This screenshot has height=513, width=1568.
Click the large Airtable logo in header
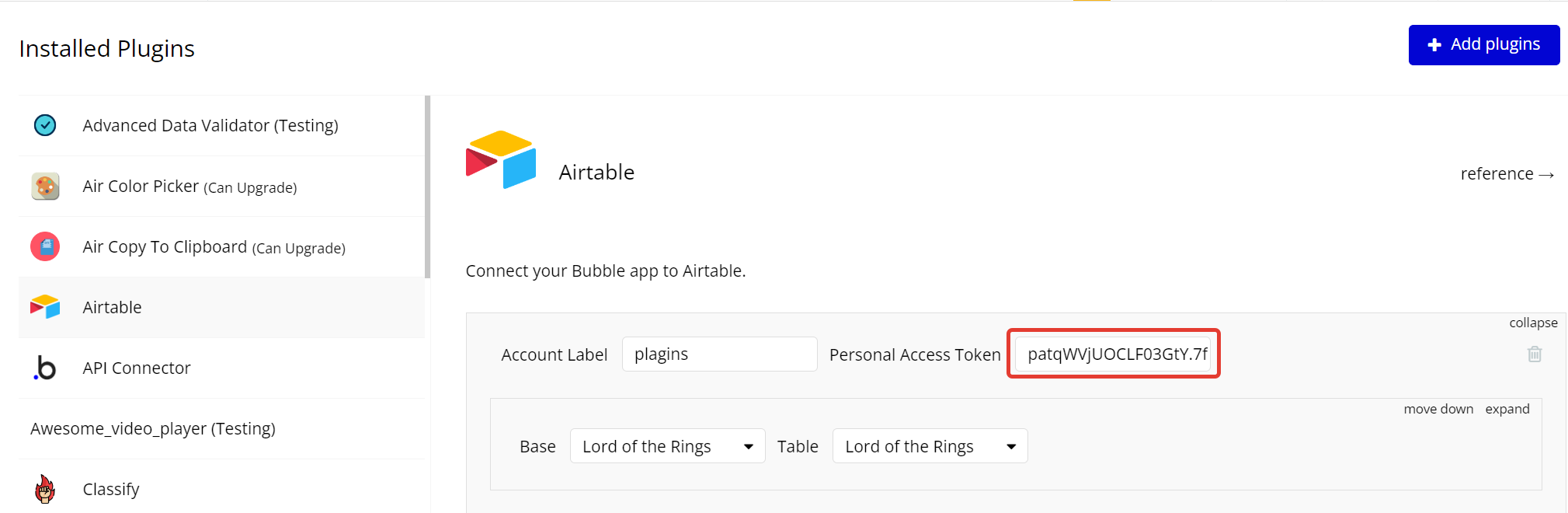pyautogui.click(x=501, y=159)
